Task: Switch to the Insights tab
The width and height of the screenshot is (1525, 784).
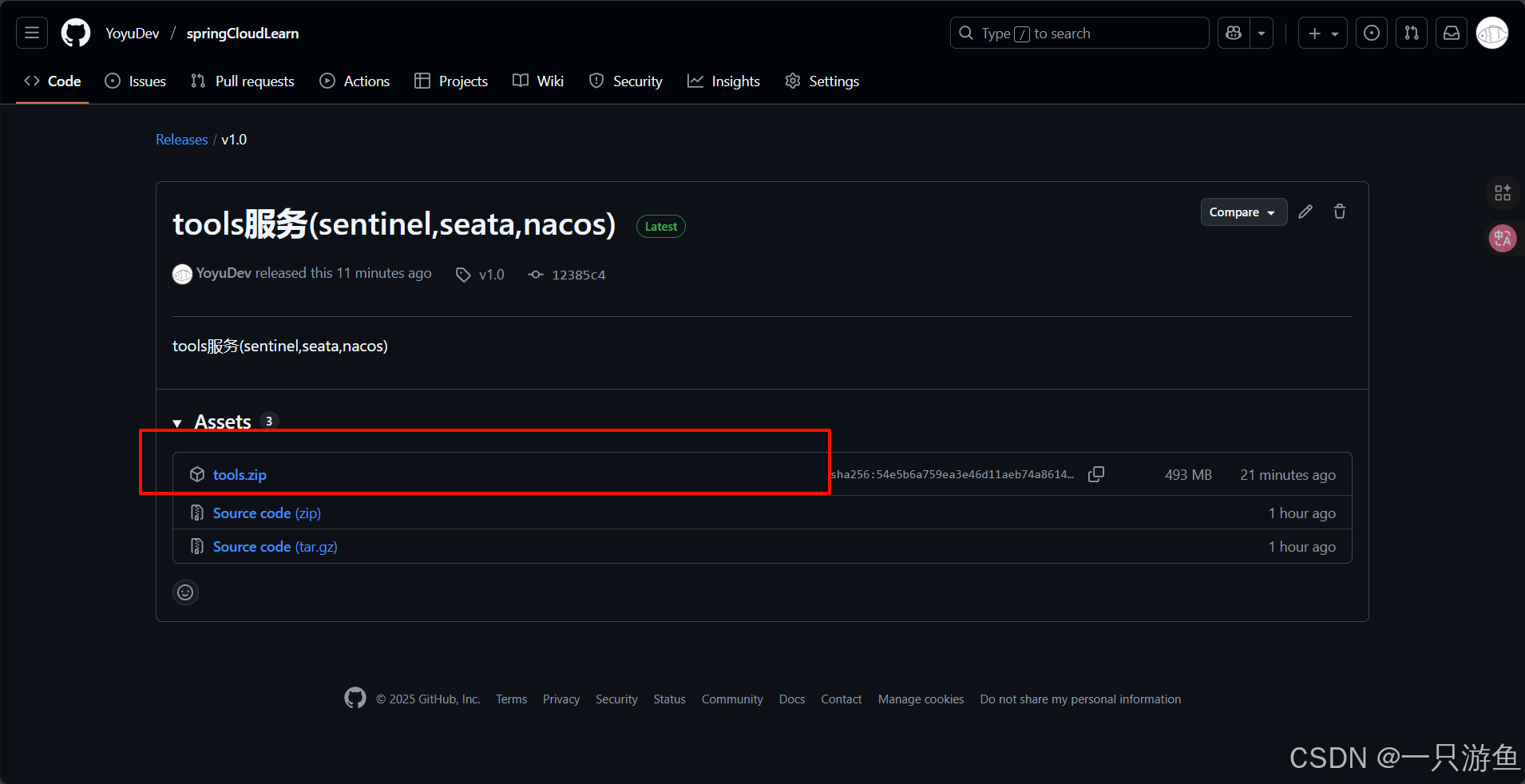Action: click(723, 81)
